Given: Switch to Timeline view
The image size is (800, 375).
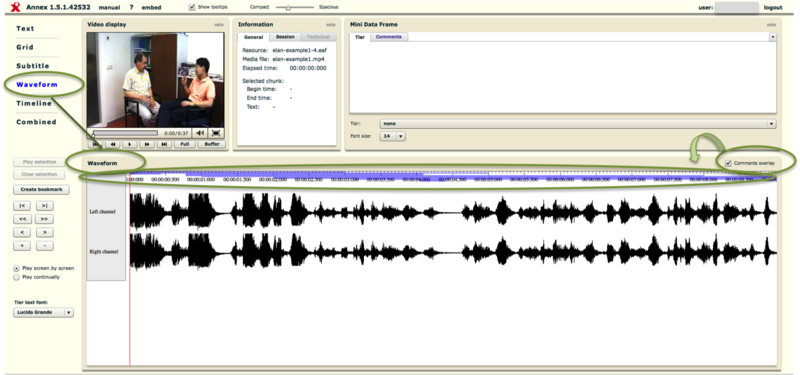Looking at the screenshot, I should (34, 104).
